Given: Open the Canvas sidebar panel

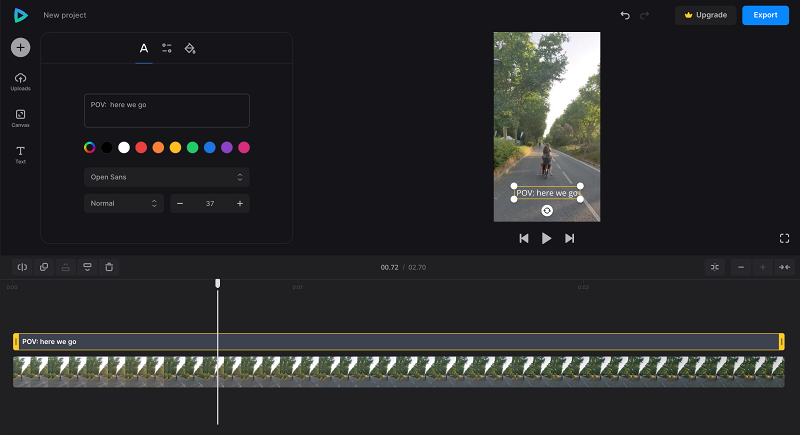Looking at the screenshot, I should pos(20,118).
